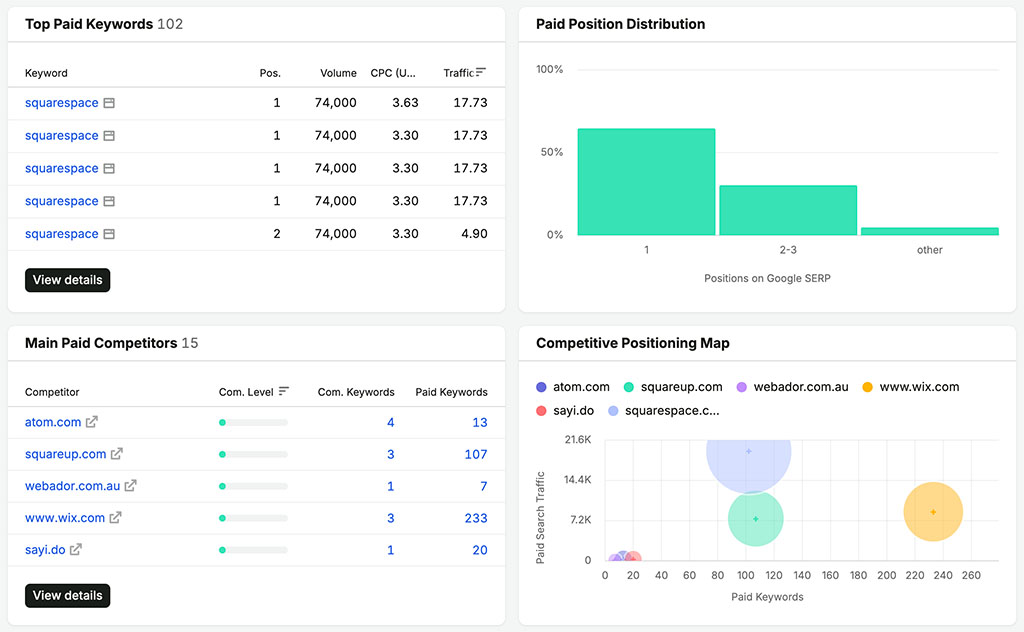Click the Com. Keywords column header

[x=356, y=392]
